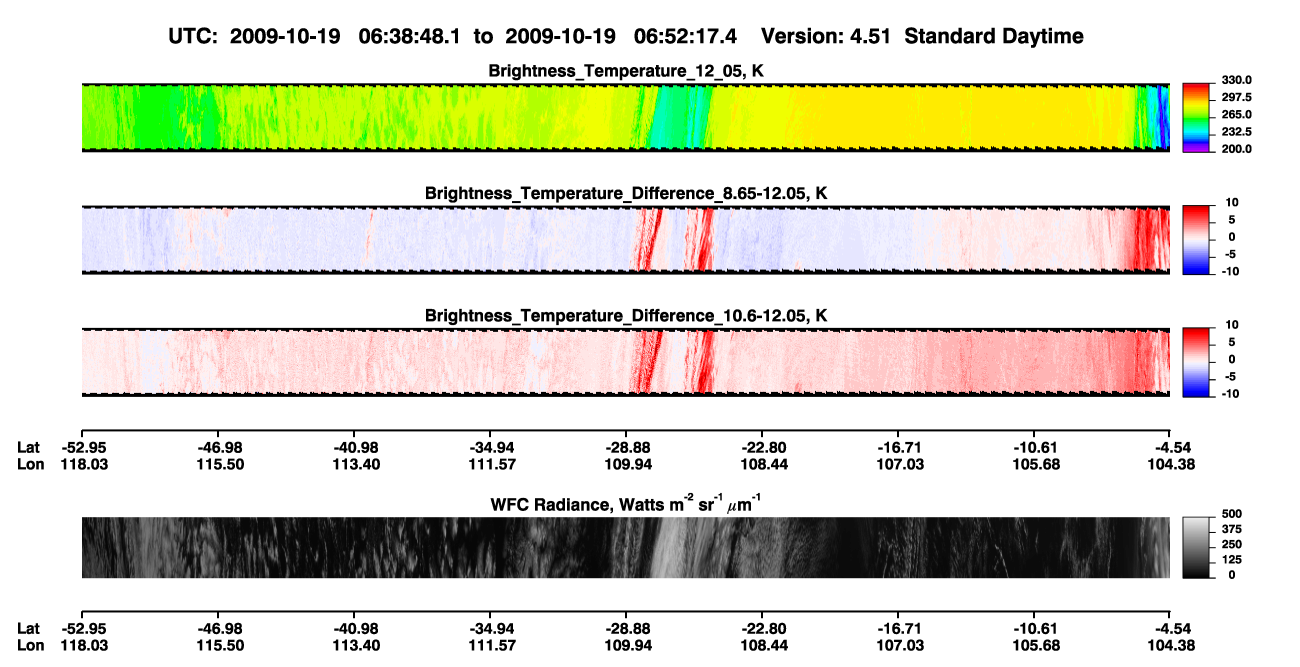Click the bottom axis Lon row label
Viewport: 1300px width, 667px height.
pos(30,645)
